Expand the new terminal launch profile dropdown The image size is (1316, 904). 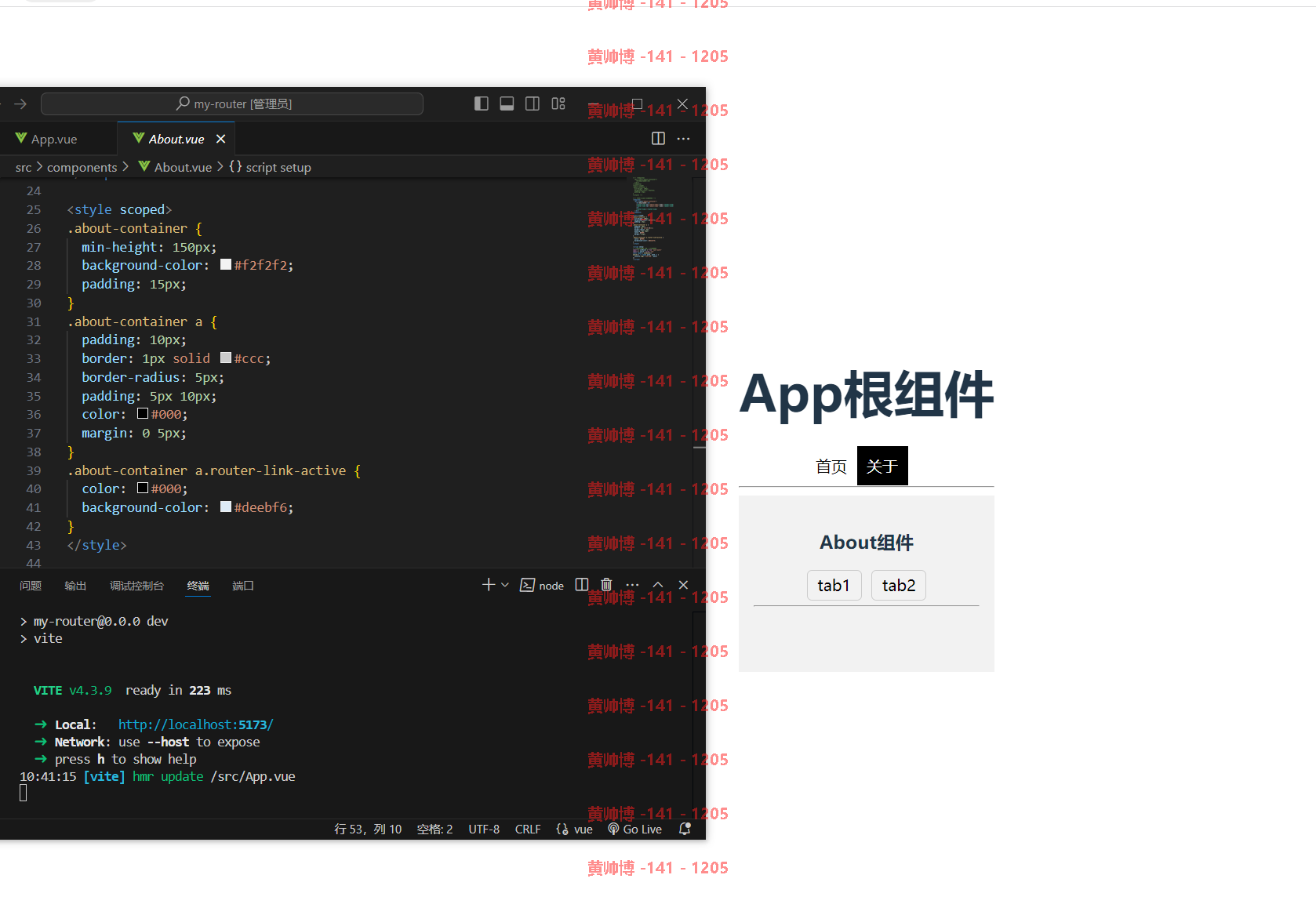click(x=505, y=585)
